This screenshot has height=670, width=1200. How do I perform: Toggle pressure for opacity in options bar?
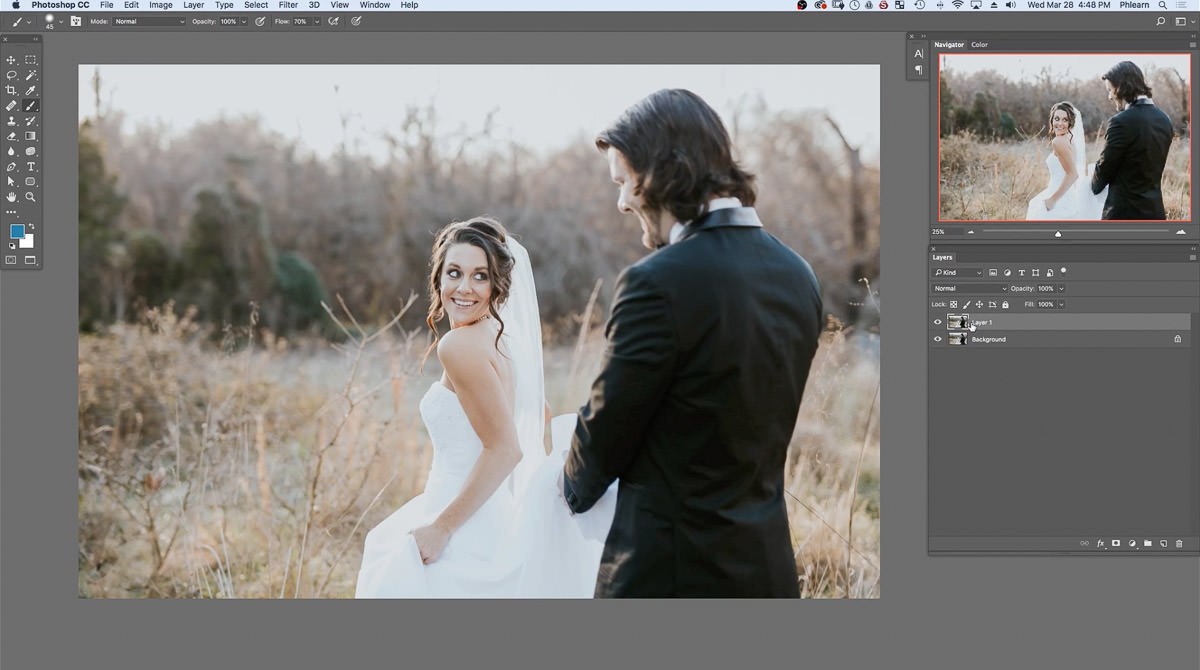click(260, 21)
